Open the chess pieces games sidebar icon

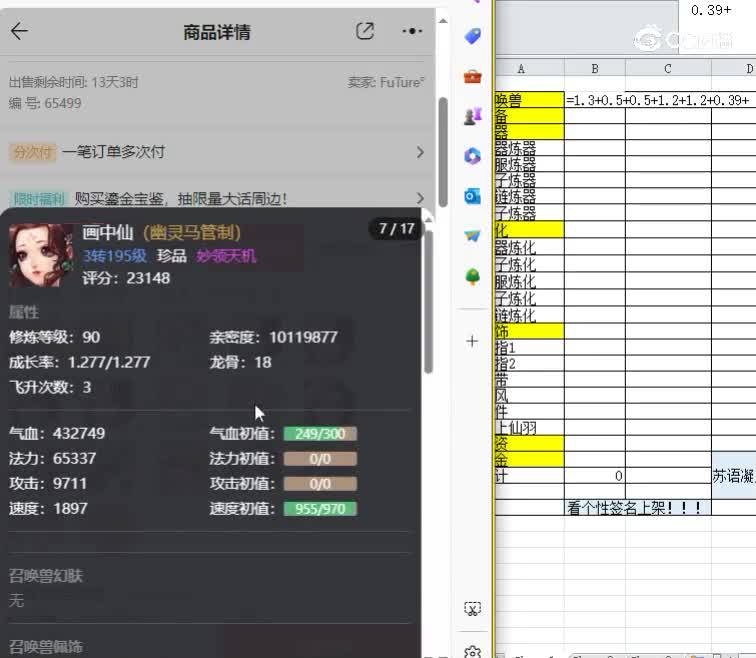click(x=472, y=116)
